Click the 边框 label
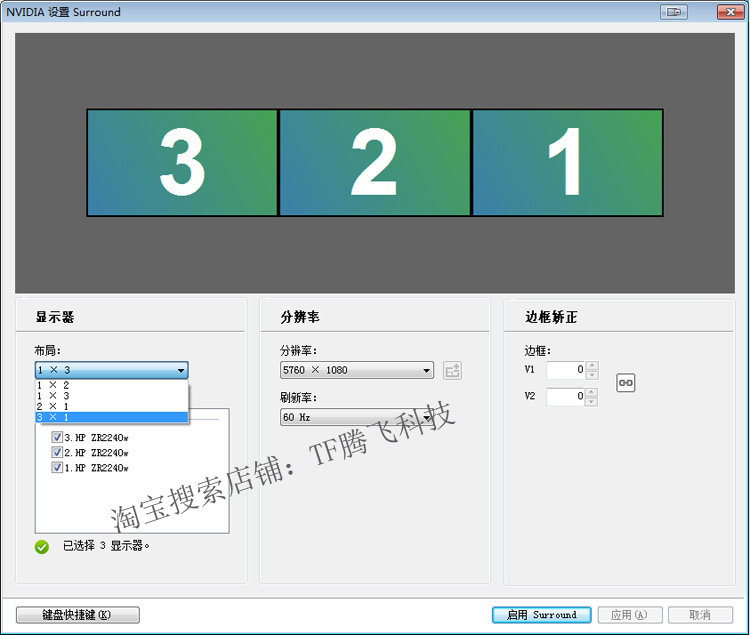750x635 pixels. [538, 350]
